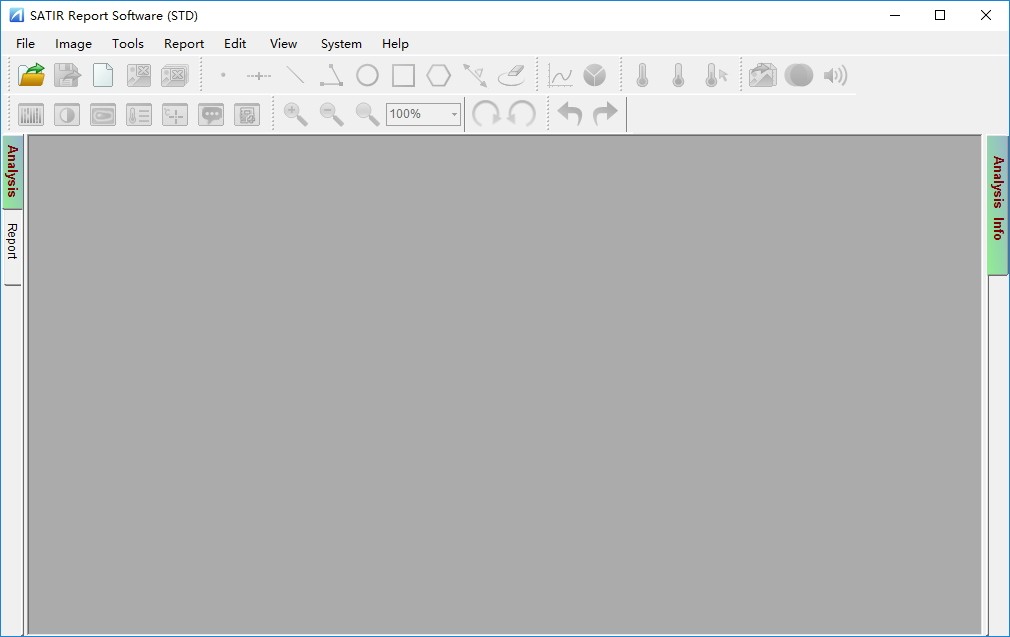Click the zoom in magnifier
The width and height of the screenshot is (1010, 637).
tap(295, 114)
